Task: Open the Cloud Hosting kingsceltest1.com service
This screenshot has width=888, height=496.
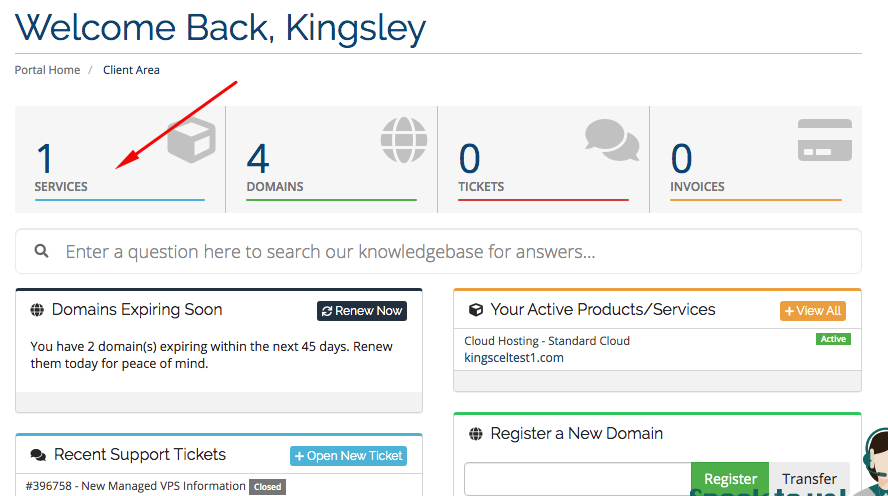Action: pos(546,349)
